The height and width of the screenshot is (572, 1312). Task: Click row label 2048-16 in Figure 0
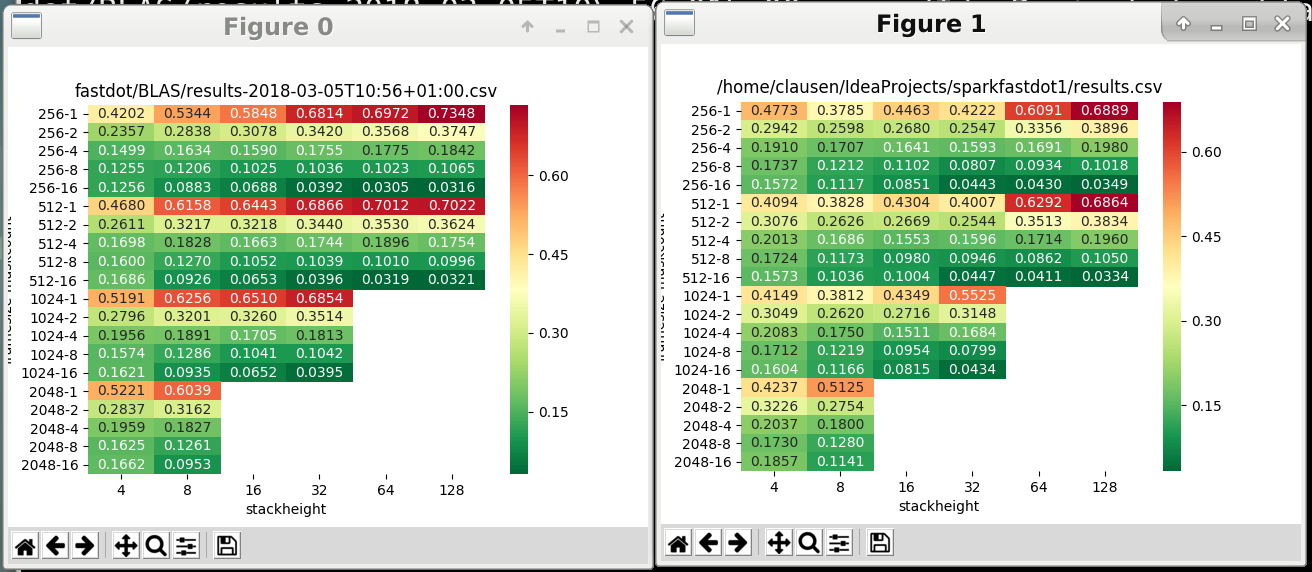click(x=50, y=465)
